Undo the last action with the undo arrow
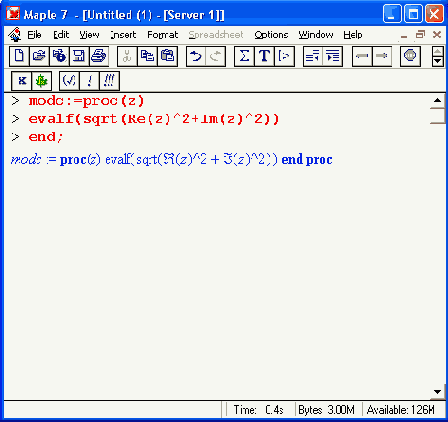Image resolution: width=448 pixels, height=422 pixels. [196, 56]
